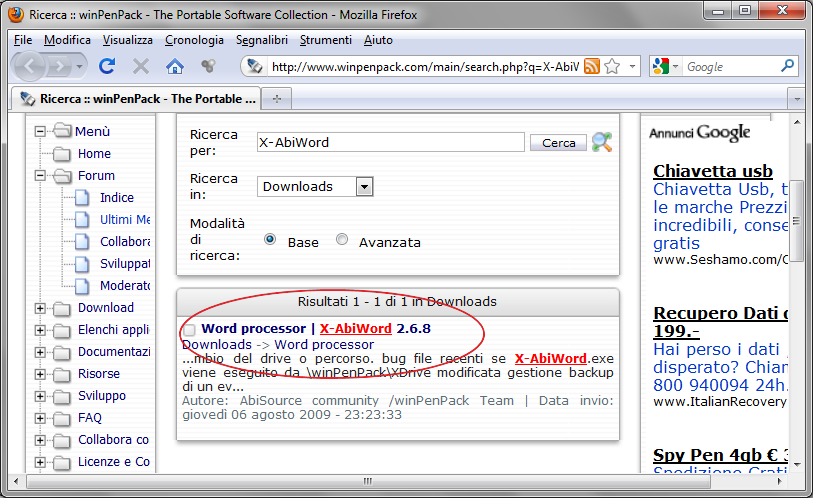
Task: Open the Word processor category breadcrumb link
Action: pos(324,344)
